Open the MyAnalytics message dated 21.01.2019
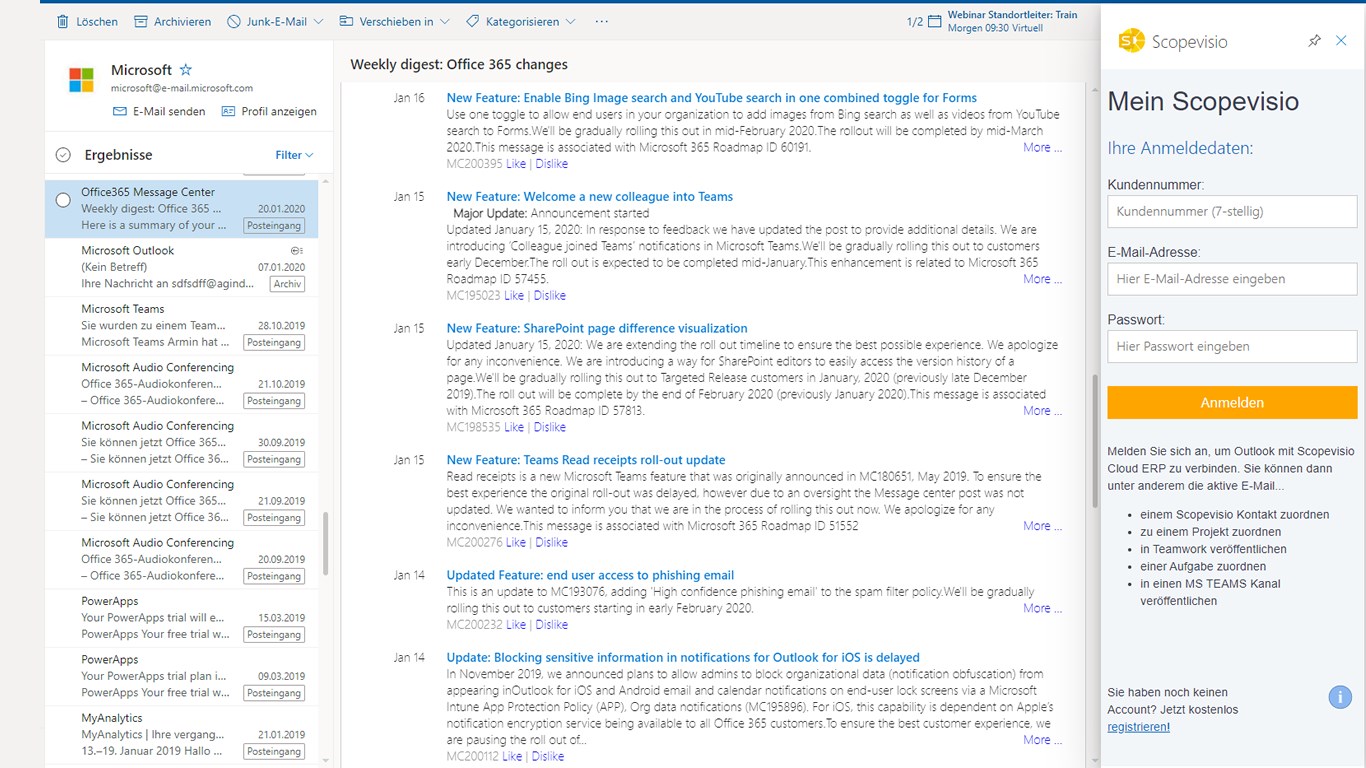This screenshot has width=1366, height=768. 181,735
